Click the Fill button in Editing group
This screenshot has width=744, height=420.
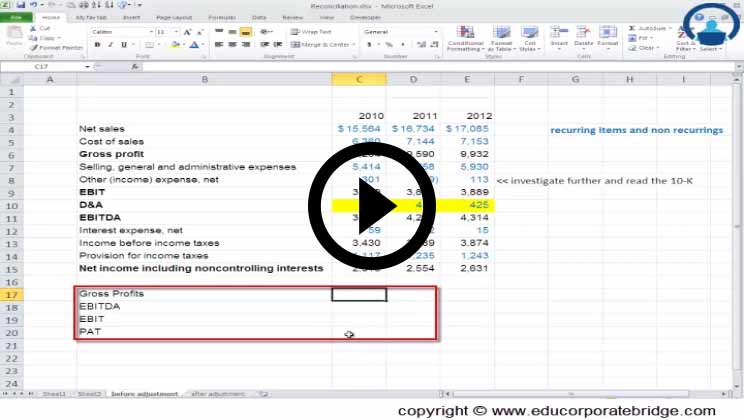[641, 38]
